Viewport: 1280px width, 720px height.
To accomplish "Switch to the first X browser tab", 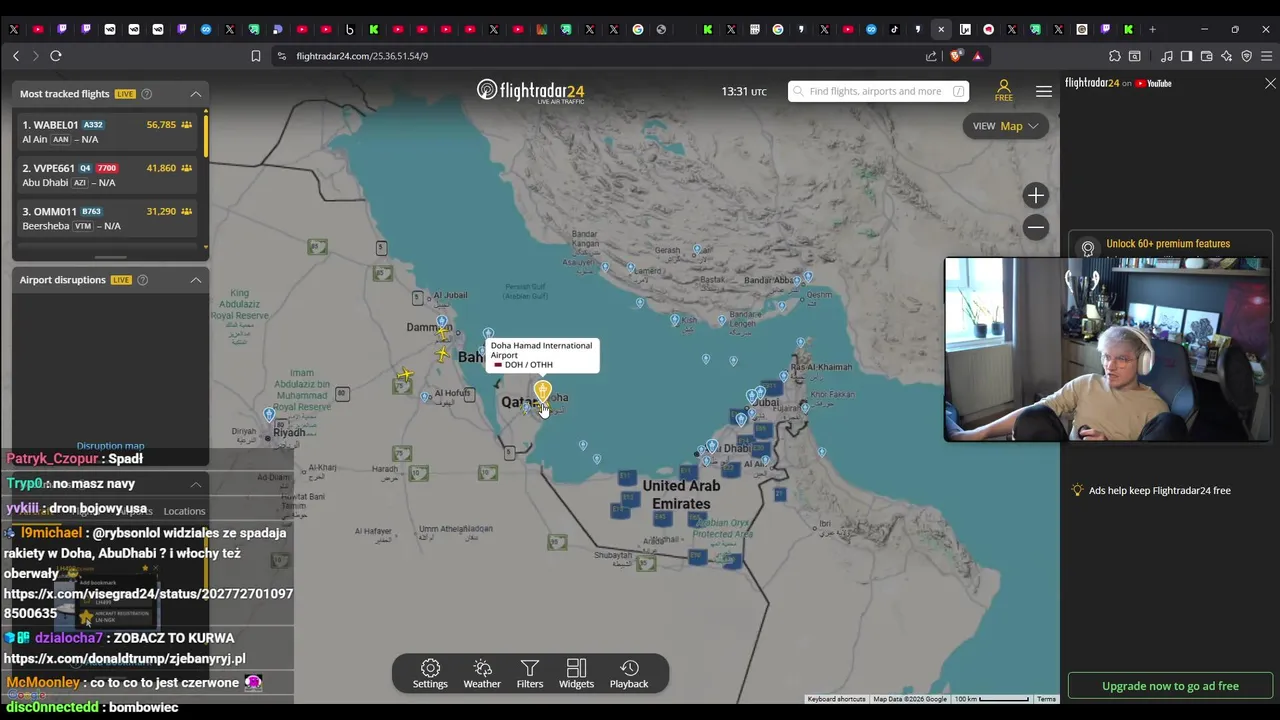I will [x=14, y=29].
